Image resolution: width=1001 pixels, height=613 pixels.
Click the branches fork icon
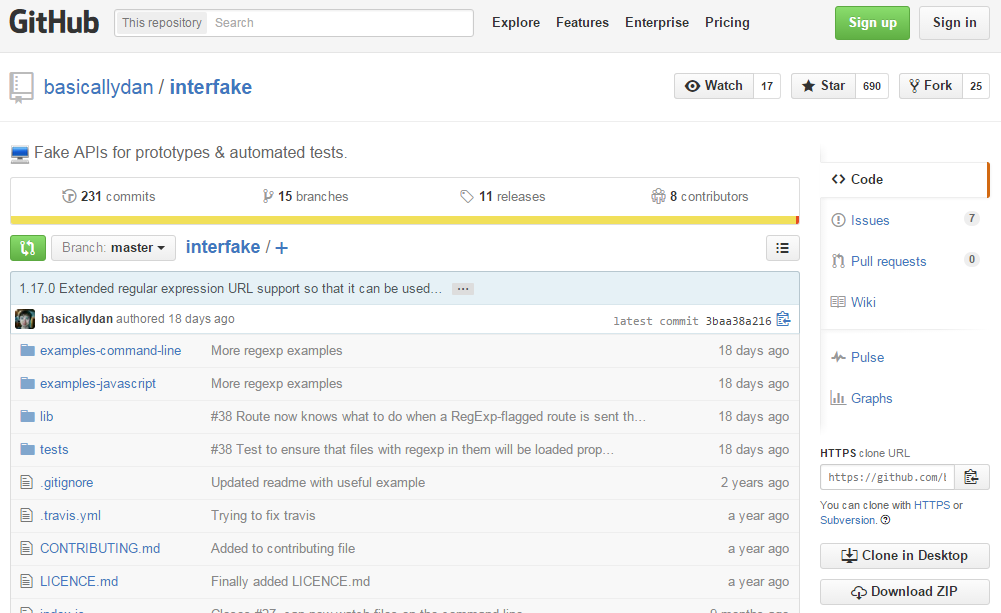click(268, 196)
